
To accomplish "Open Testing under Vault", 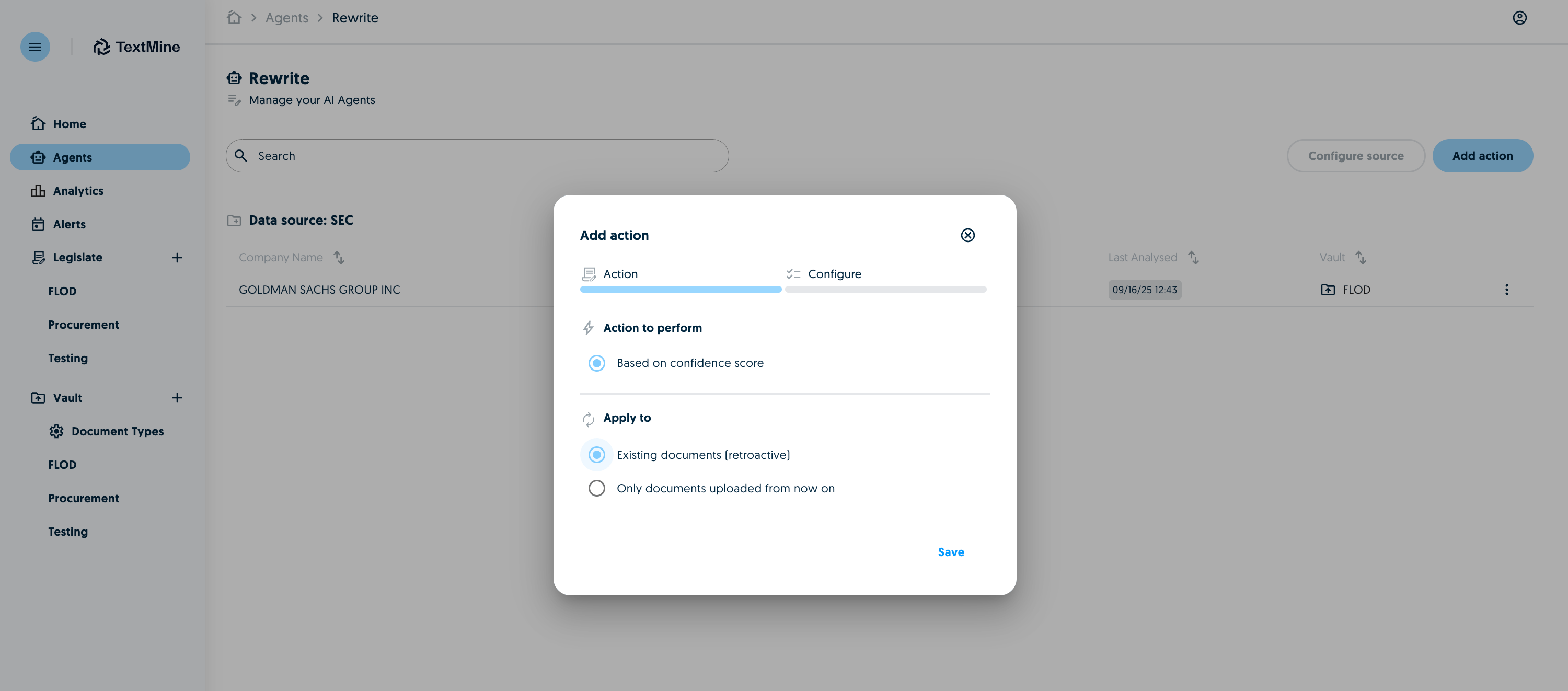I will tap(67, 532).
